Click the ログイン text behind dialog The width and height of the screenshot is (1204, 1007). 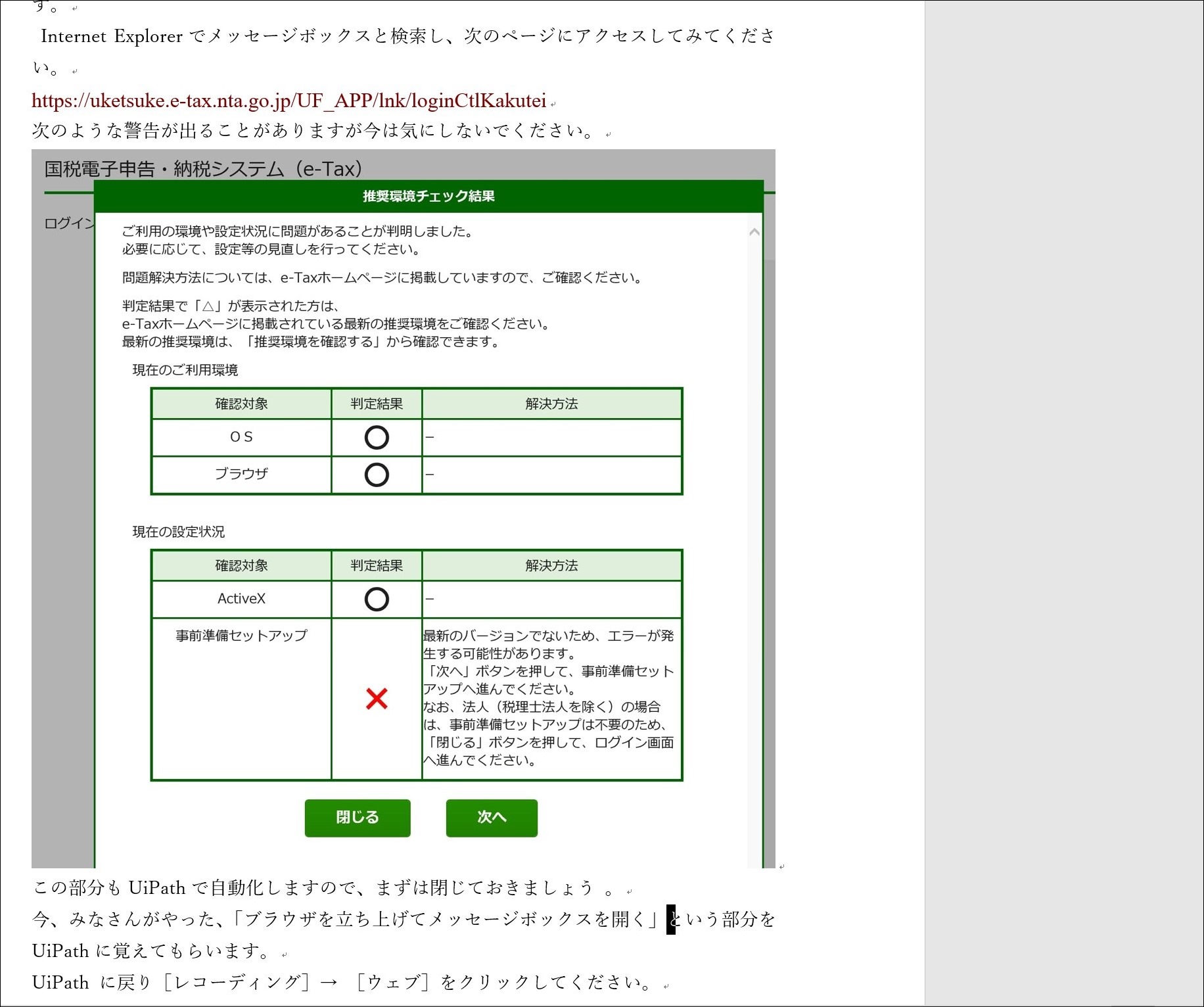click(x=69, y=223)
